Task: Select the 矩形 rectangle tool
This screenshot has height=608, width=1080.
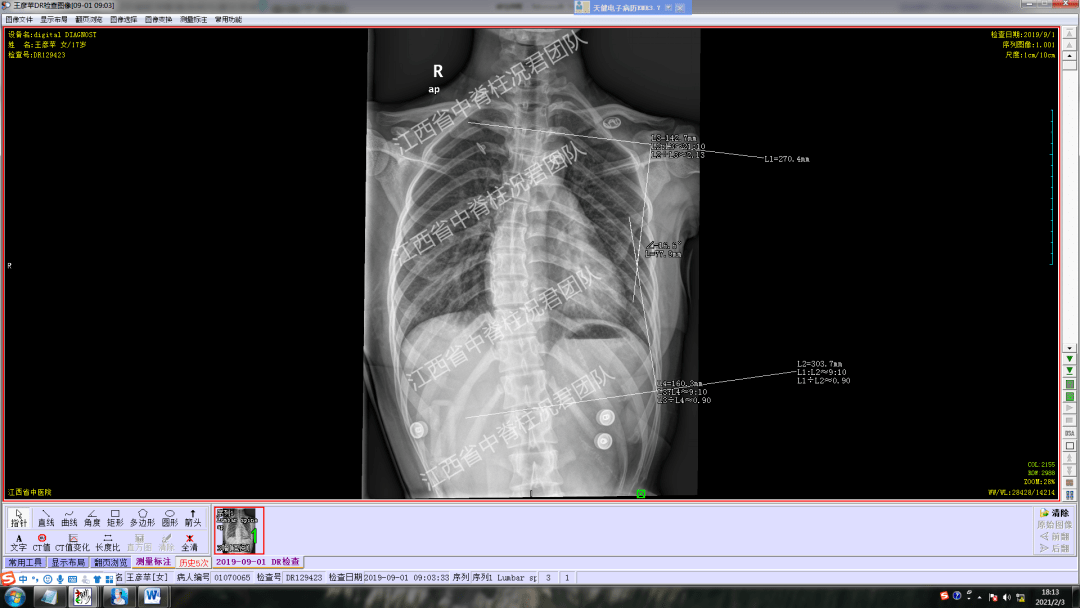Action: point(115,517)
